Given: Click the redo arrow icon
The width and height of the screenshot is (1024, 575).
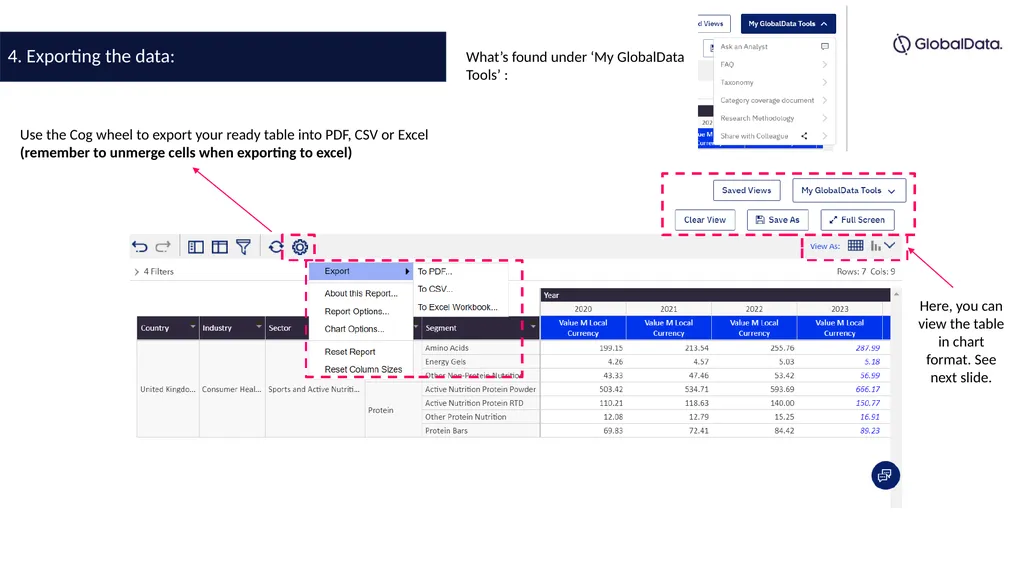Looking at the screenshot, I should (x=163, y=247).
